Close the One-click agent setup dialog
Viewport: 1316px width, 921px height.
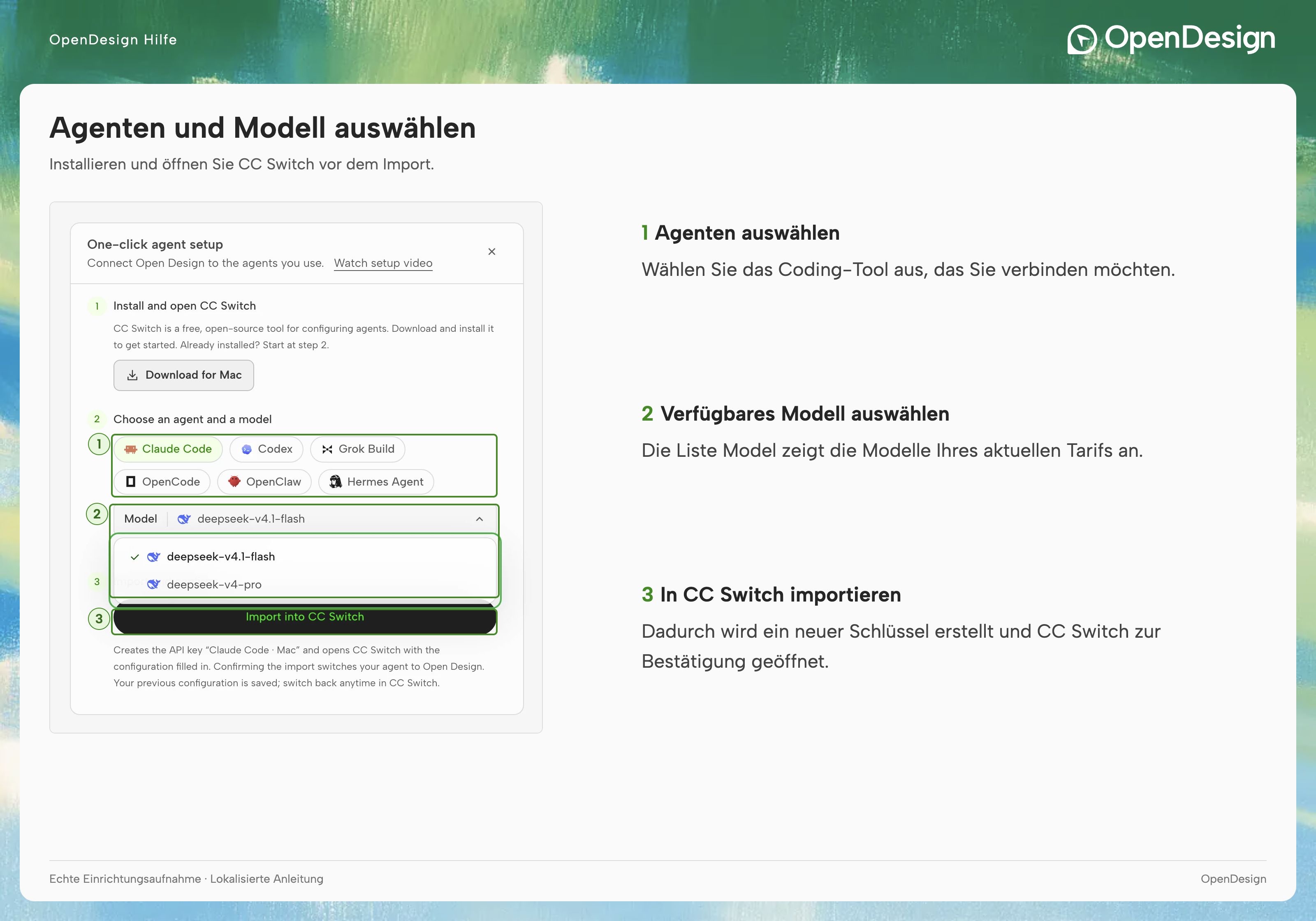pyautogui.click(x=491, y=252)
